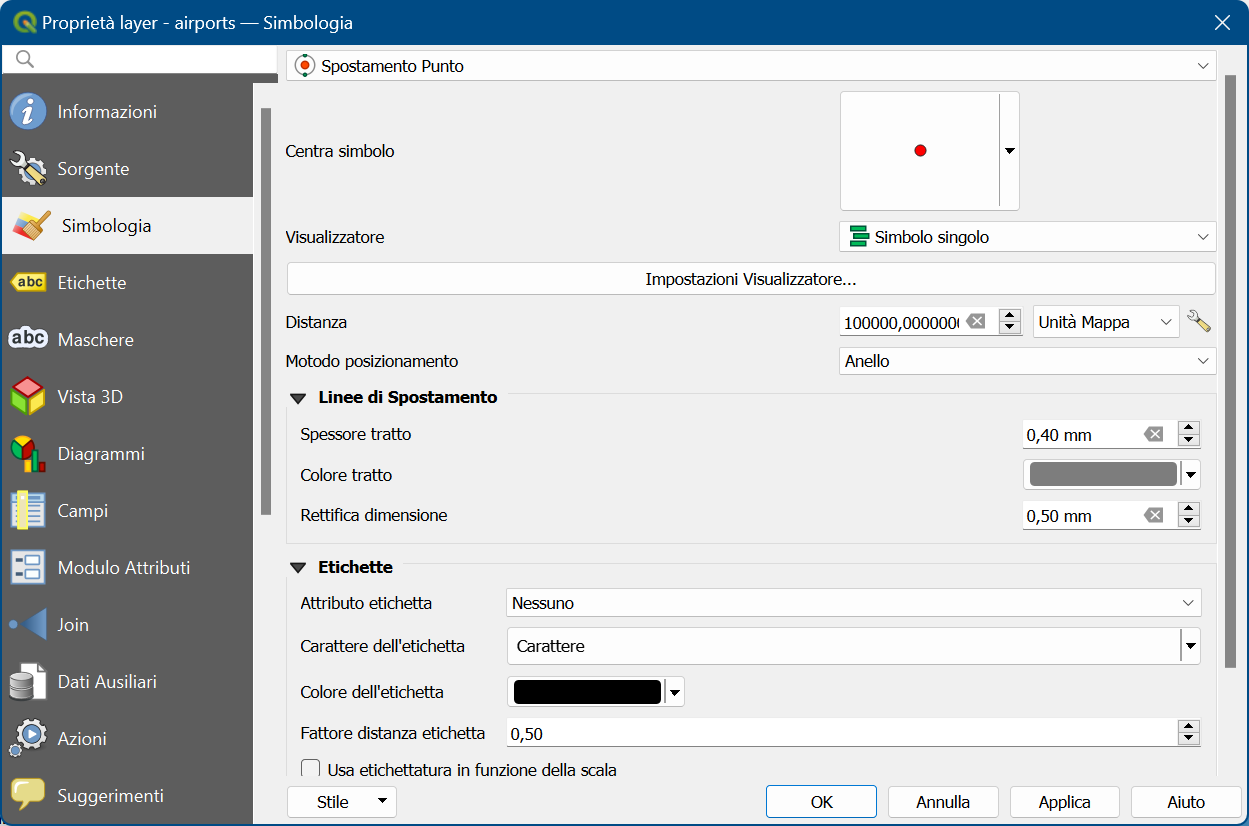Click the Carattere font button
The height and width of the screenshot is (826, 1249).
[844, 646]
